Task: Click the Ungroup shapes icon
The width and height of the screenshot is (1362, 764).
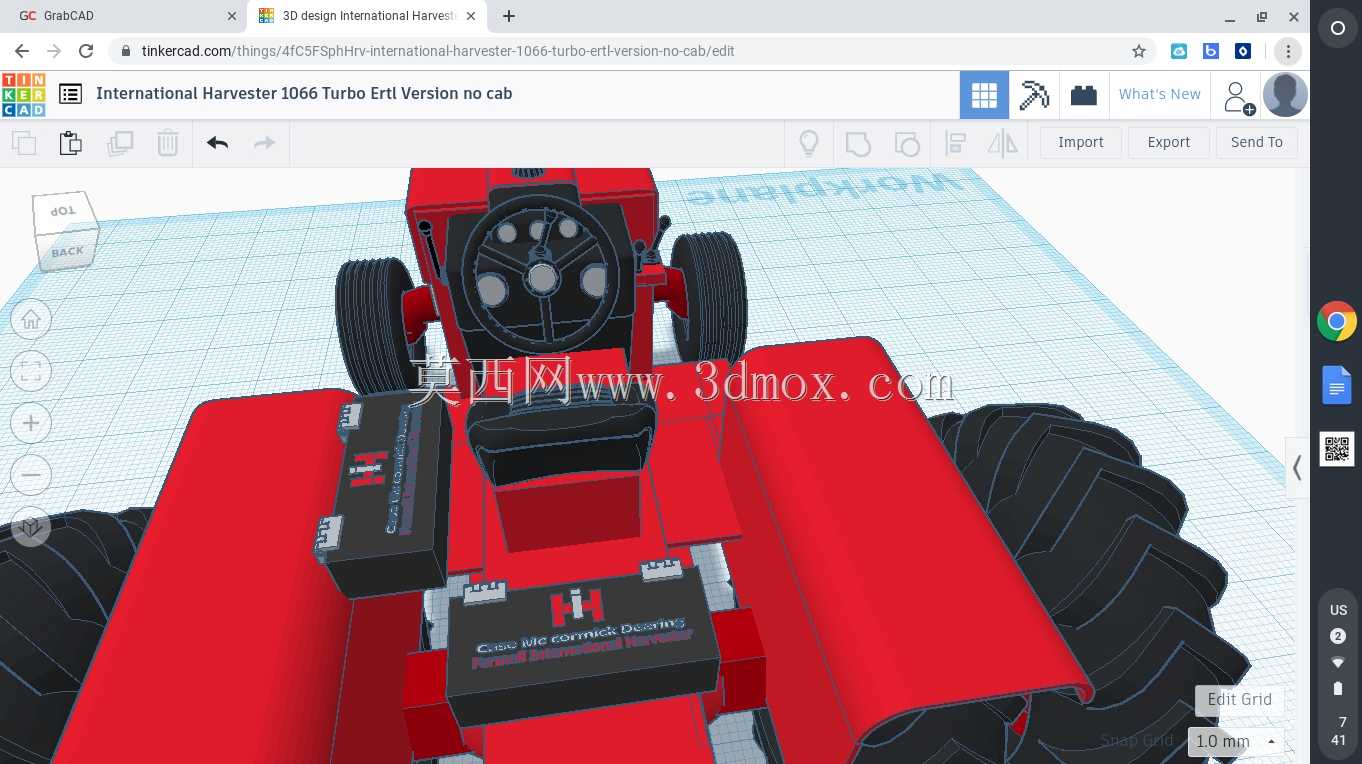Action: coord(906,143)
